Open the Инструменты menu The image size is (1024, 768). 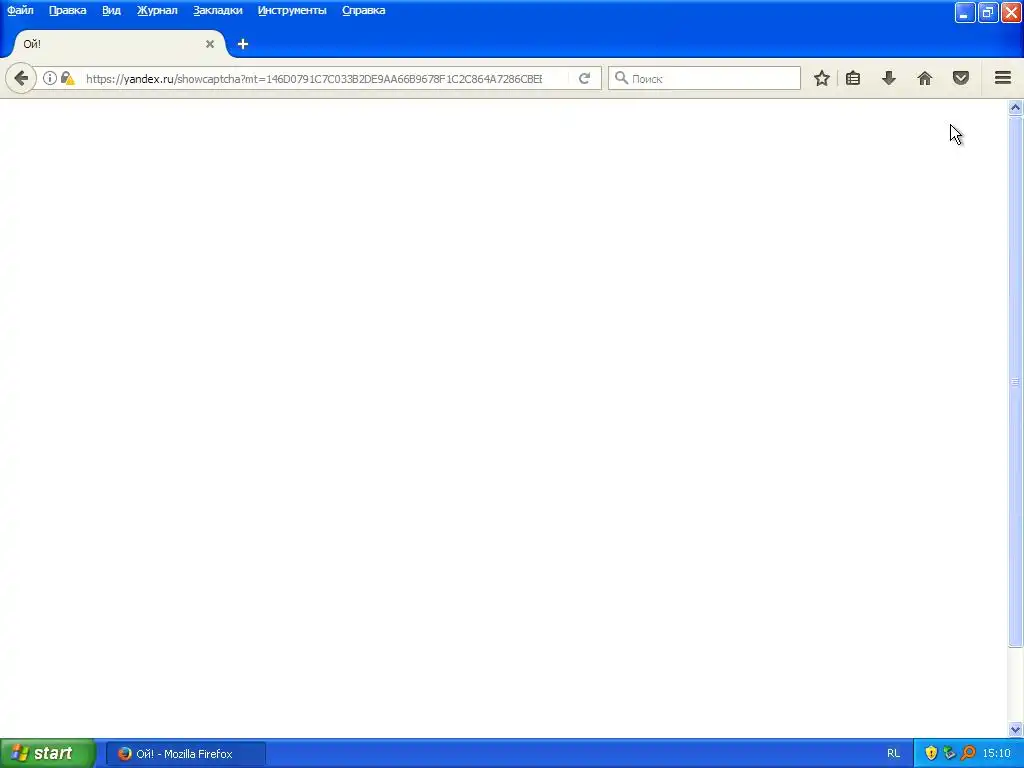pyautogui.click(x=292, y=10)
